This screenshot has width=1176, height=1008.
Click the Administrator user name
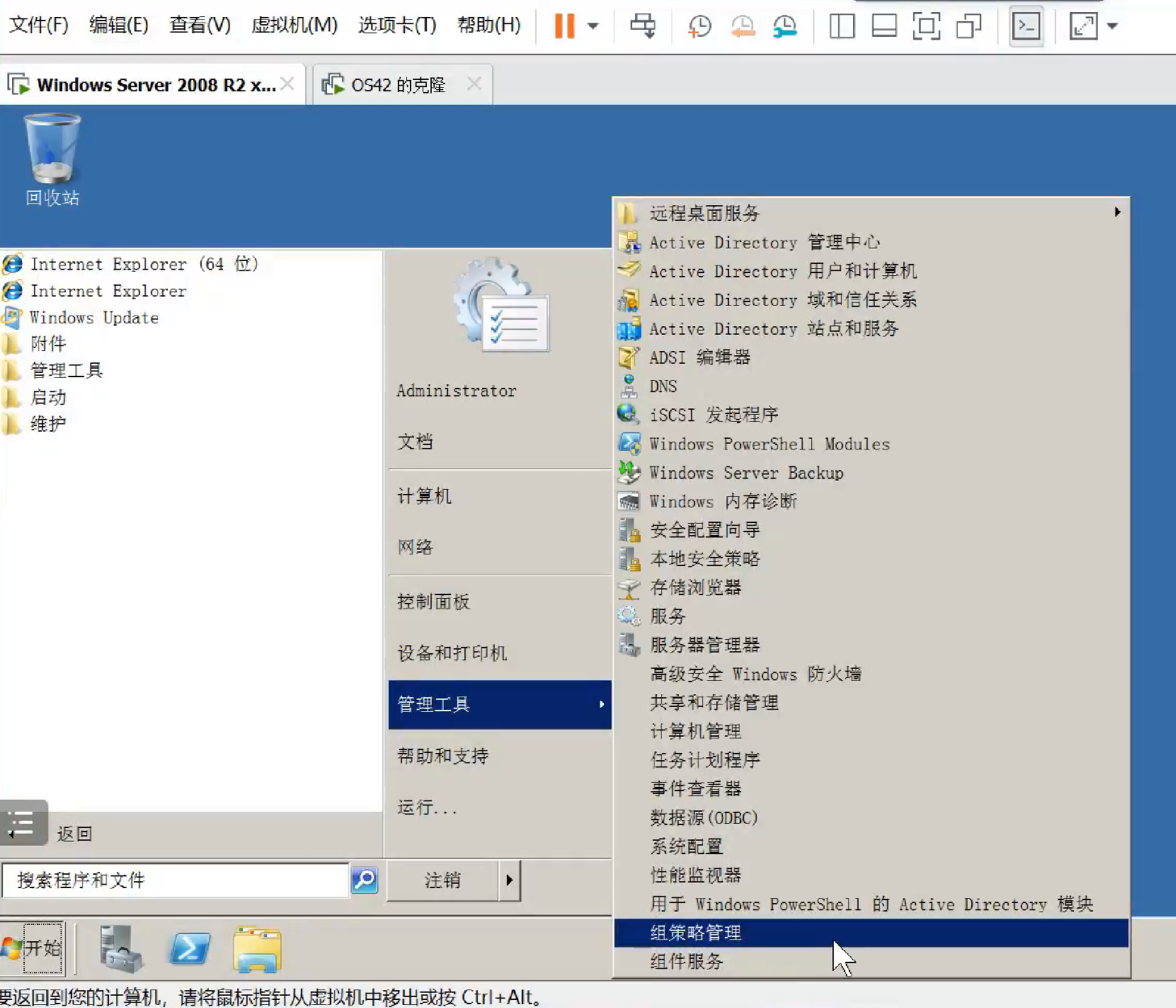[456, 391]
